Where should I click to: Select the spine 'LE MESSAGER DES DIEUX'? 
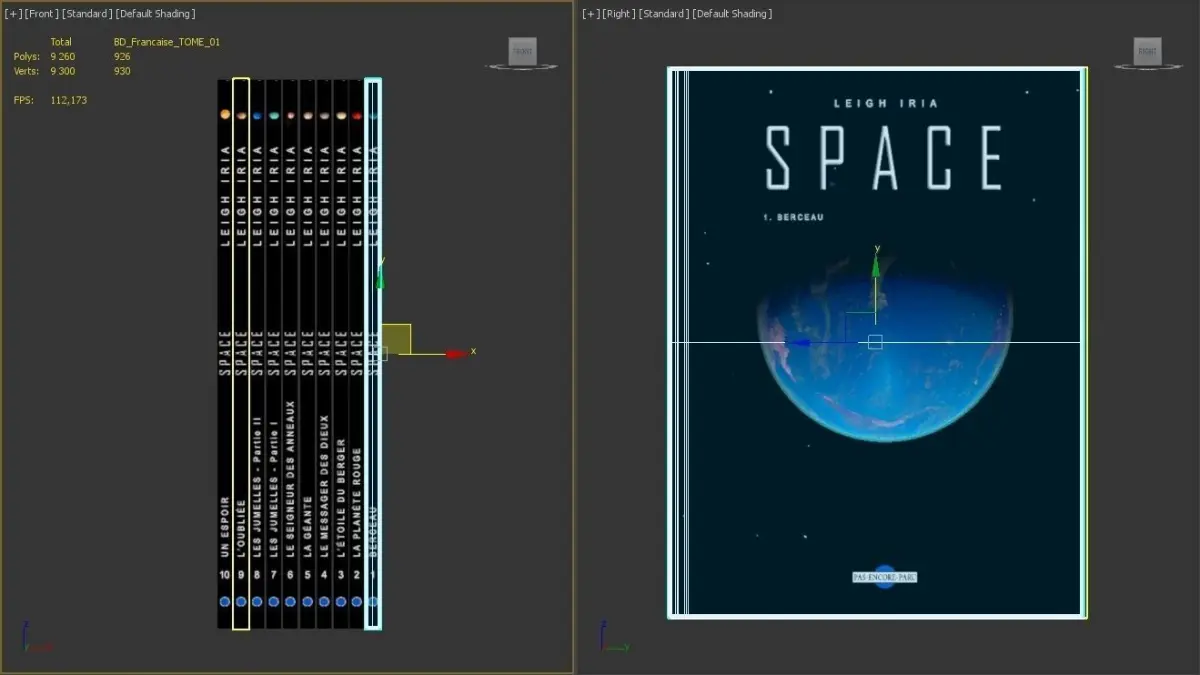tap(323, 354)
